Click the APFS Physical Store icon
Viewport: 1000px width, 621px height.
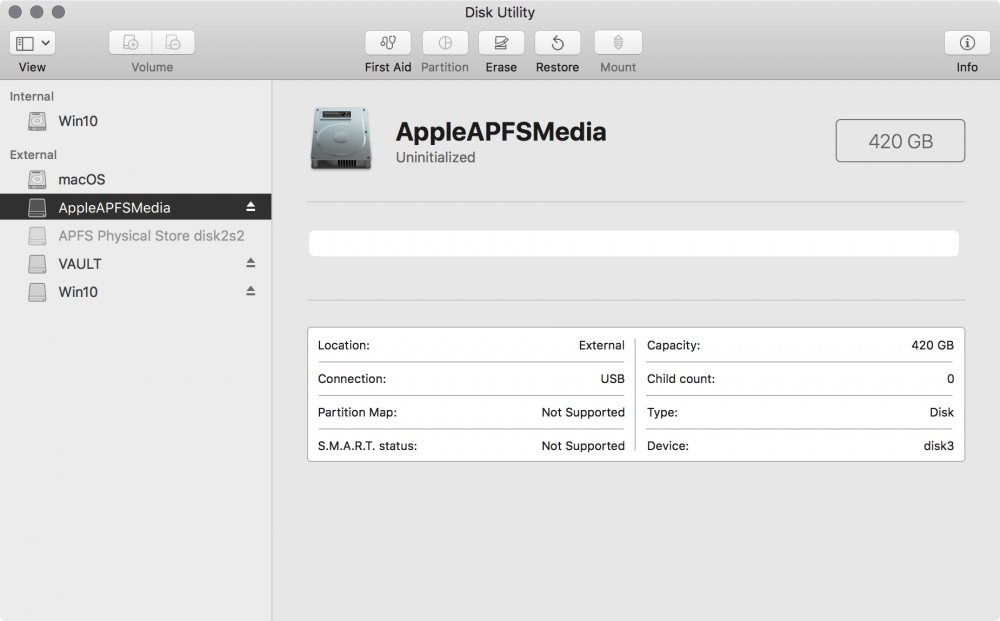tap(37, 236)
